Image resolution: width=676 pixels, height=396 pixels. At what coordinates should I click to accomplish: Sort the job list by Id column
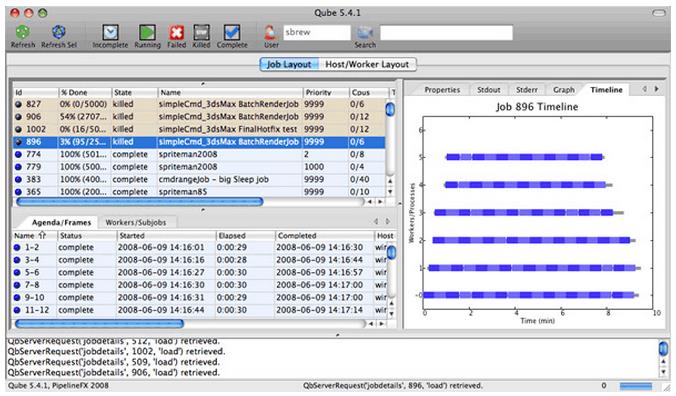35,92
